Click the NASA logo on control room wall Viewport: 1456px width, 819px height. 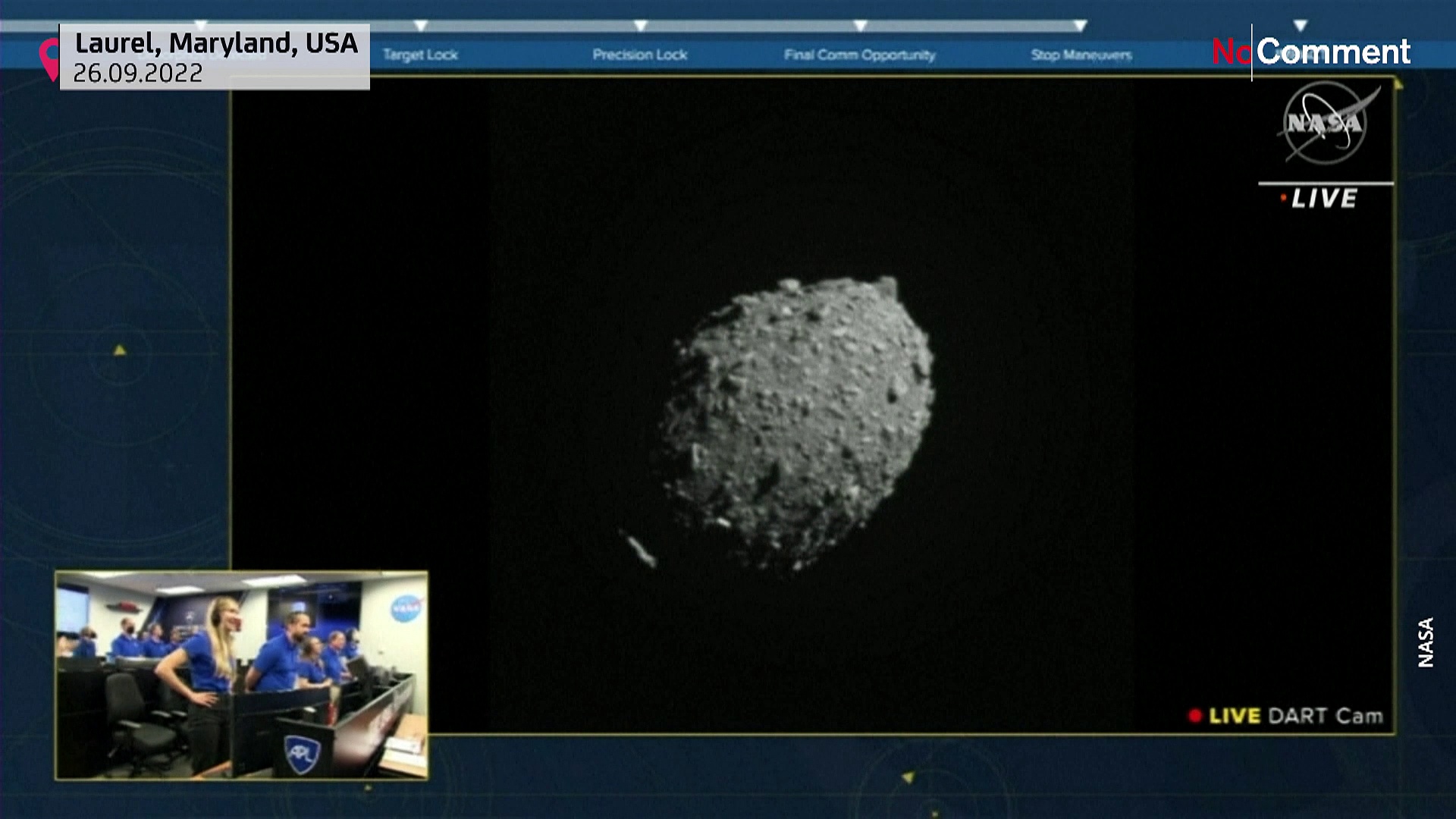406,608
